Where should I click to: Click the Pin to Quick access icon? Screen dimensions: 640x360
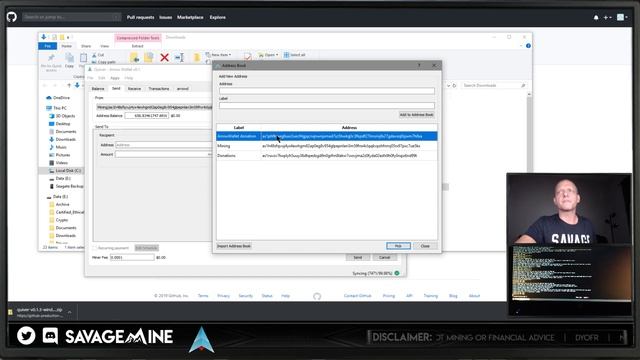click(51, 58)
